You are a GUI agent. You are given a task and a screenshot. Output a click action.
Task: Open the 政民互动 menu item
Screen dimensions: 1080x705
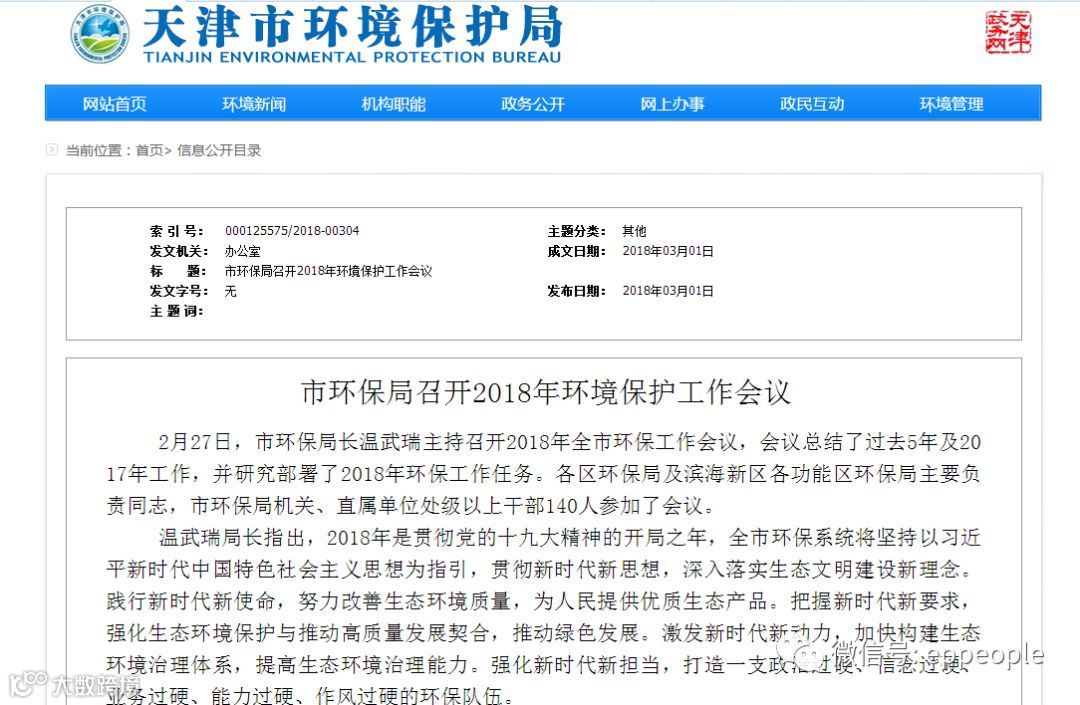pos(812,104)
